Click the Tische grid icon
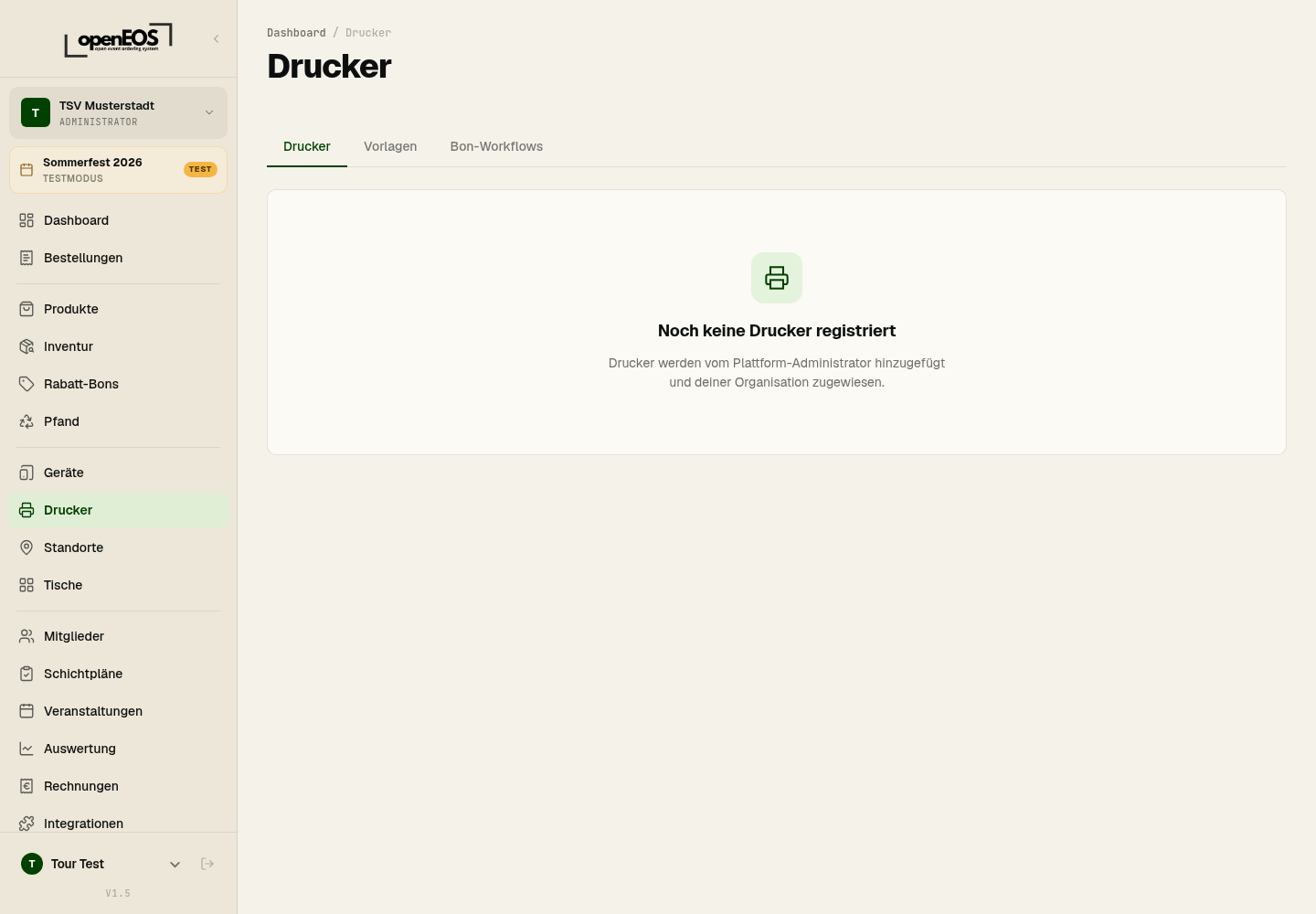The image size is (1316, 914). click(x=27, y=585)
